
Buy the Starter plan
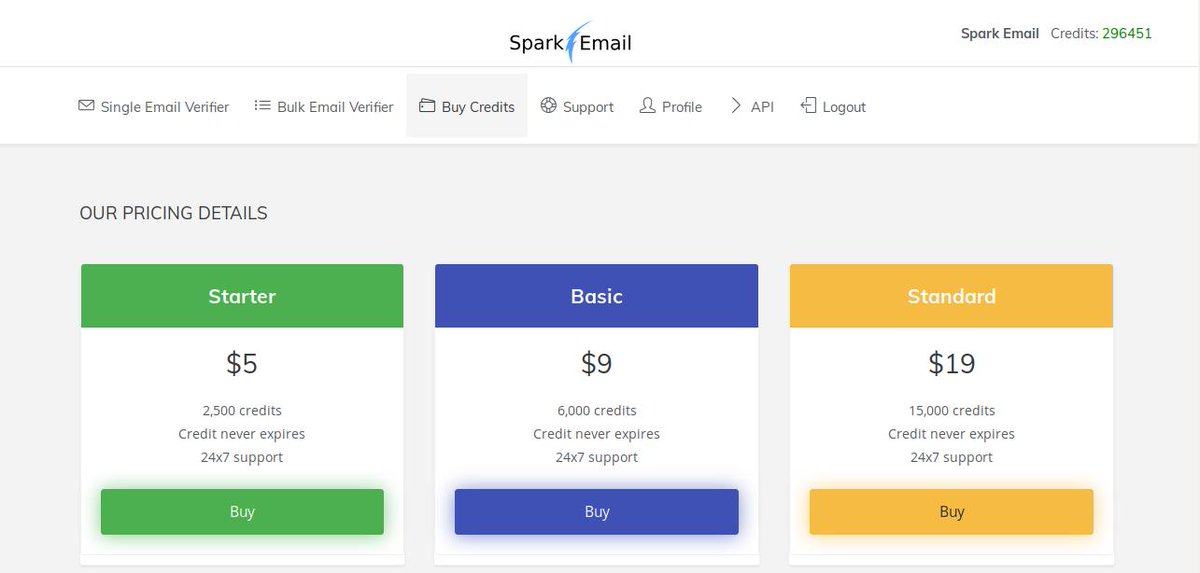tap(242, 512)
